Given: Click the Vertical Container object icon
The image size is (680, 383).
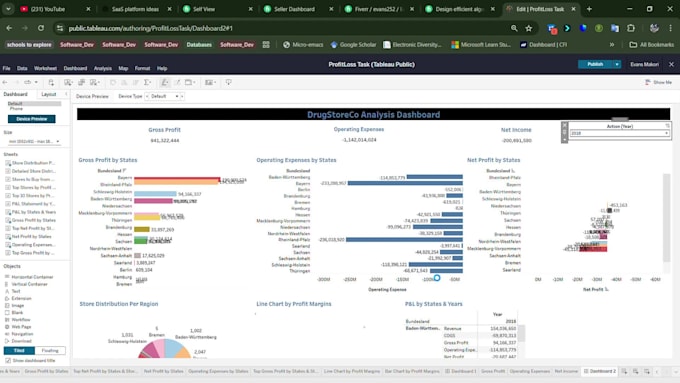Looking at the screenshot, I should pyautogui.click(x=7, y=284).
